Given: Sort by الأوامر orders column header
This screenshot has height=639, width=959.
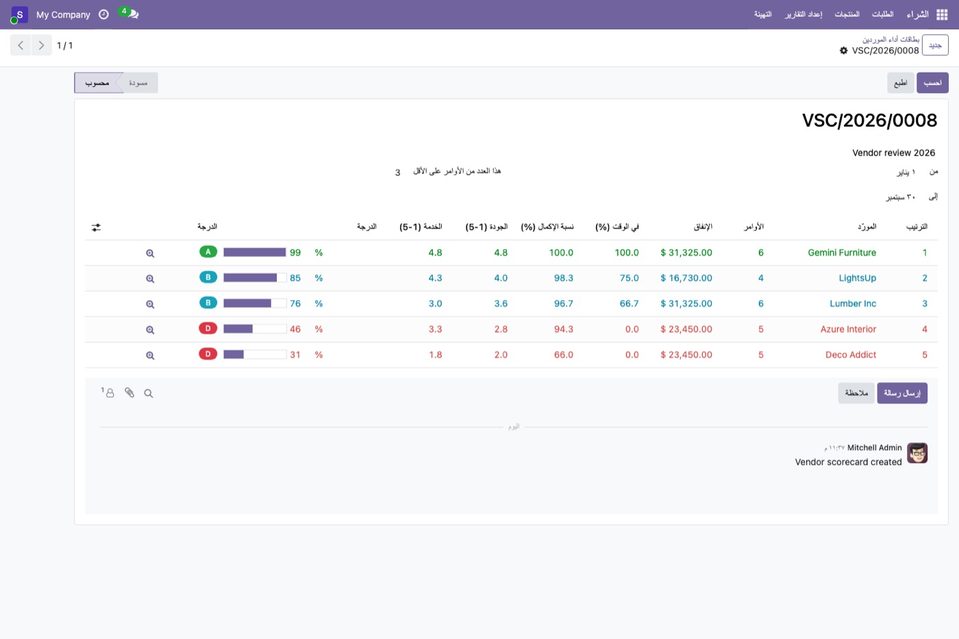Looking at the screenshot, I should [754, 227].
